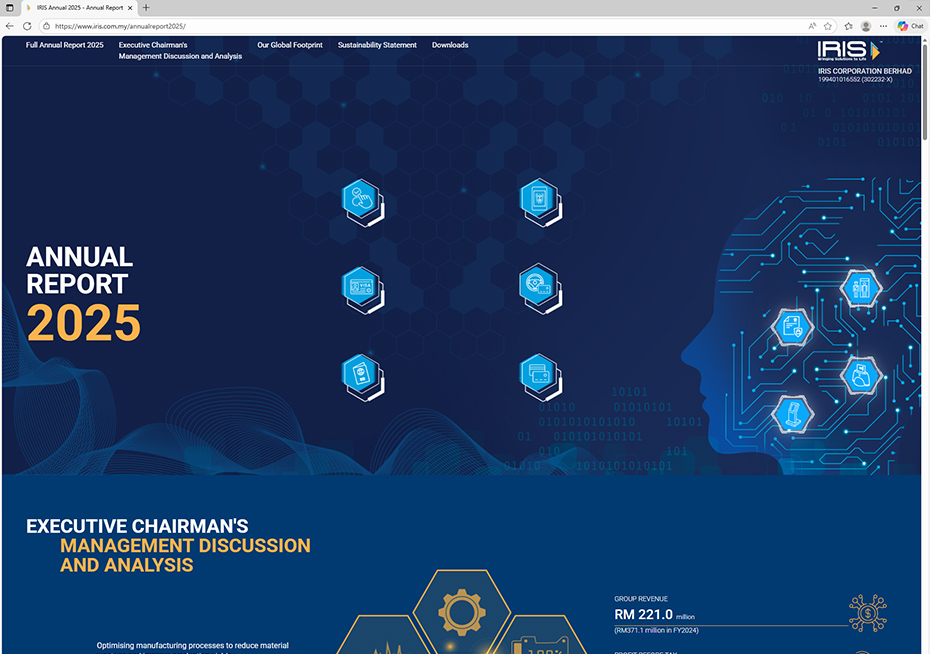The image size is (930, 654).
Task: Open Our Global Footprint menu item
Action: [290, 45]
